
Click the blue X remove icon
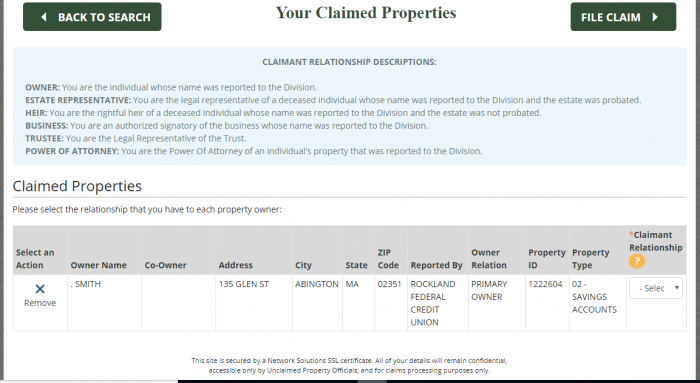point(40,289)
